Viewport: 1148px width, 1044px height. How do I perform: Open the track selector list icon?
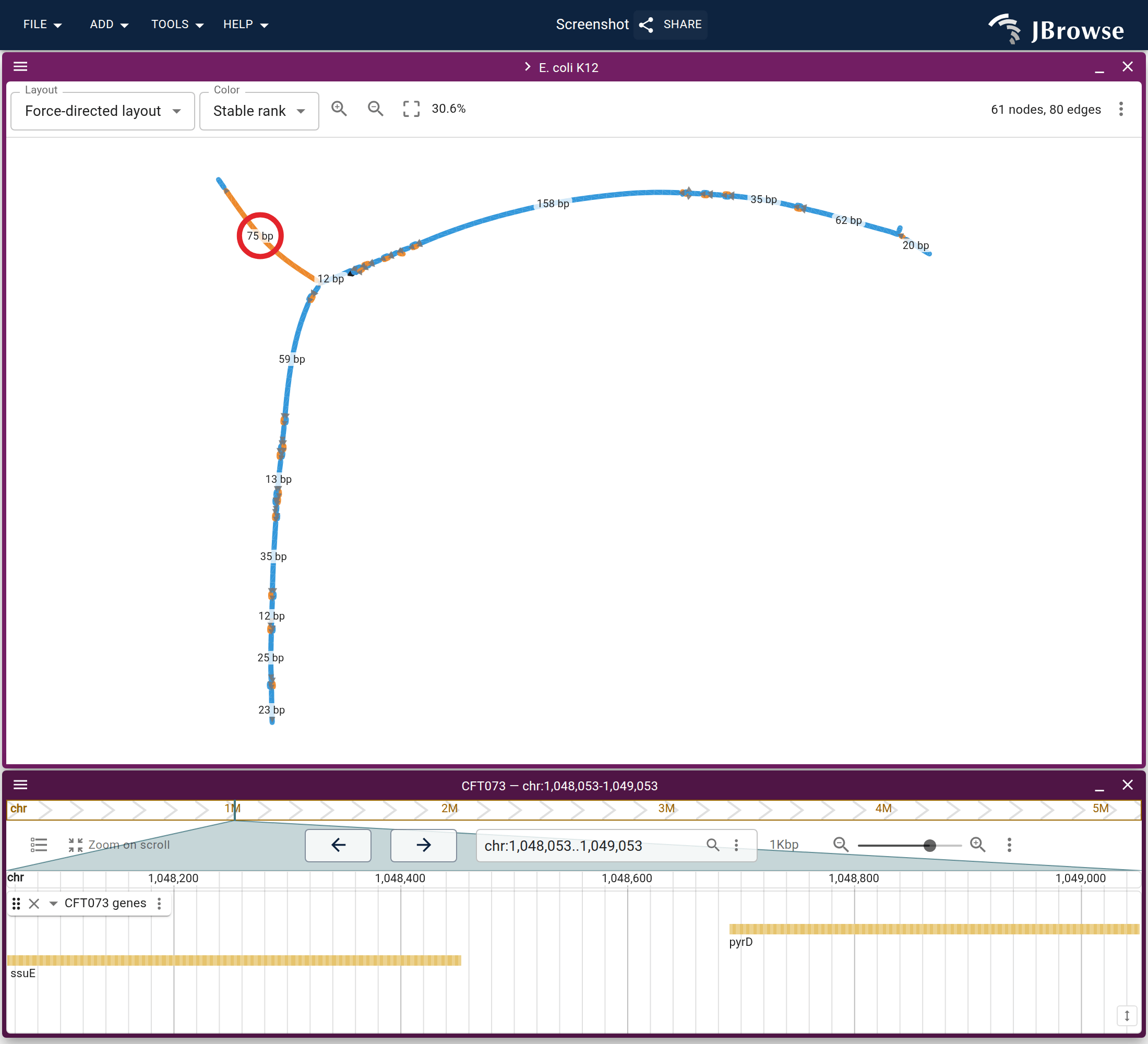pyautogui.click(x=39, y=845)
